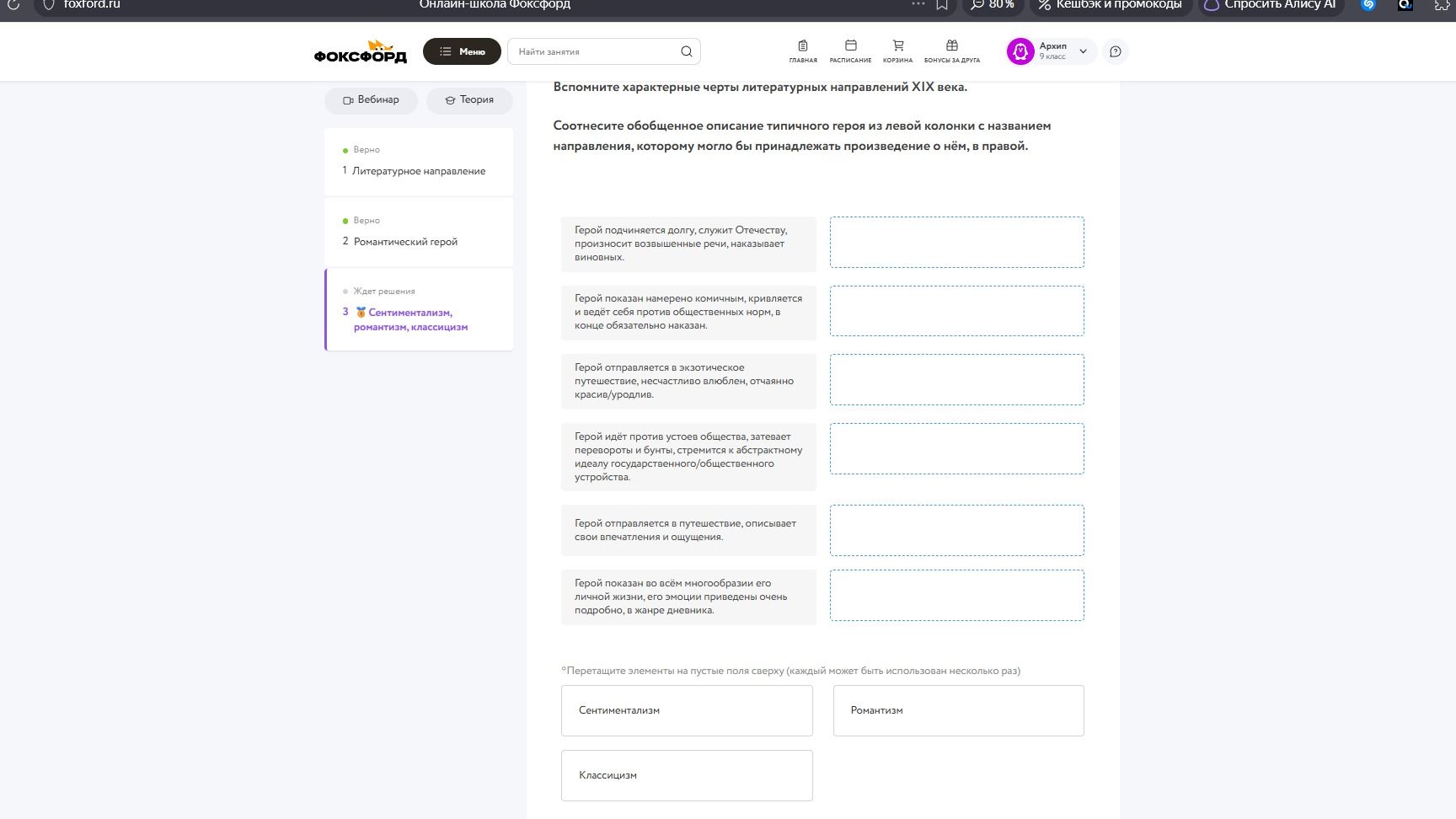This screenshot has width=1456, height=819.
Task: Click the blue swirl extension icon
Action: [x=1368, y=4]
